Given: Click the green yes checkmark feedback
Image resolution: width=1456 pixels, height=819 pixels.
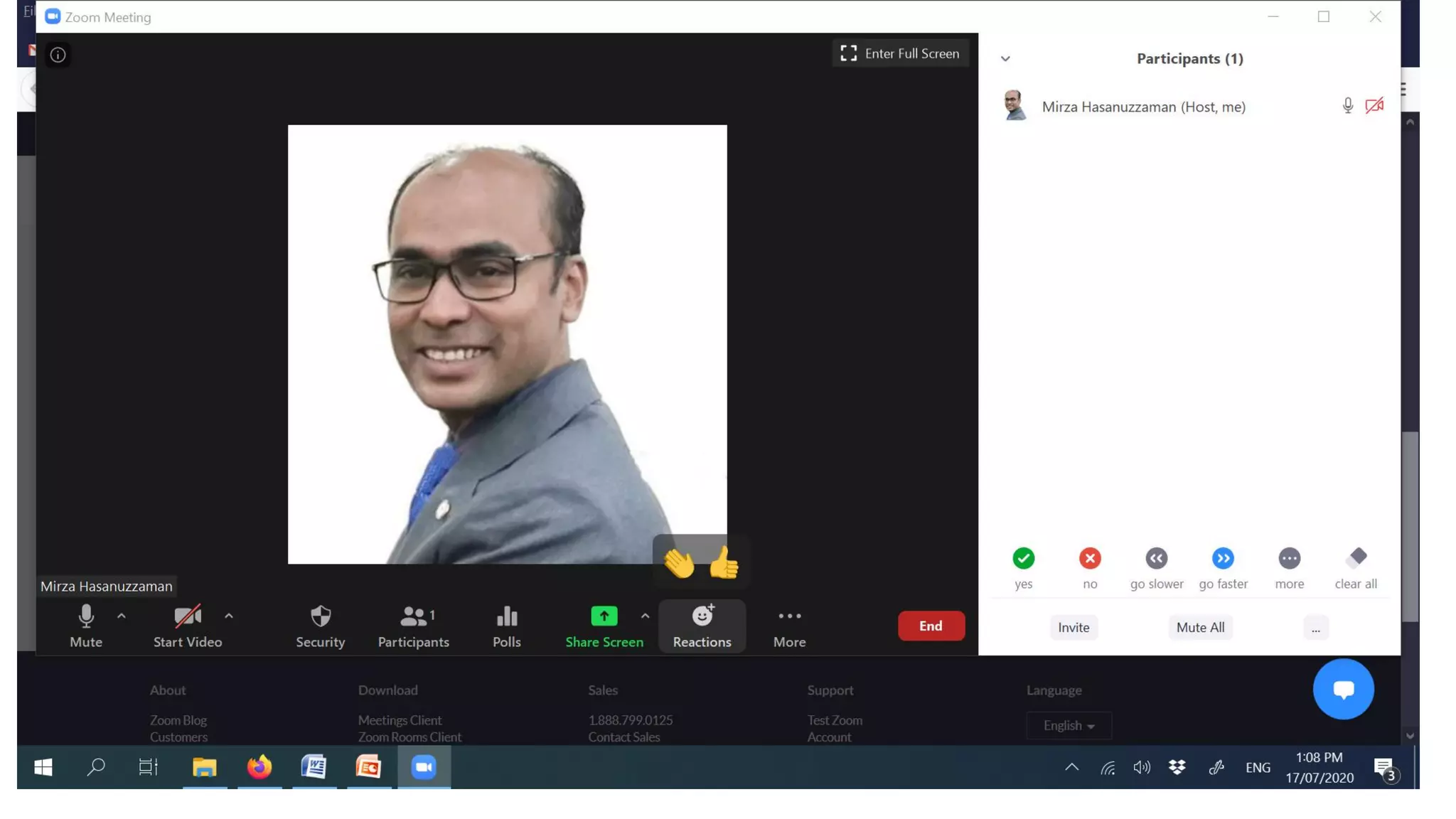Looking at the screenshot, I should (x=1023, y=559).
